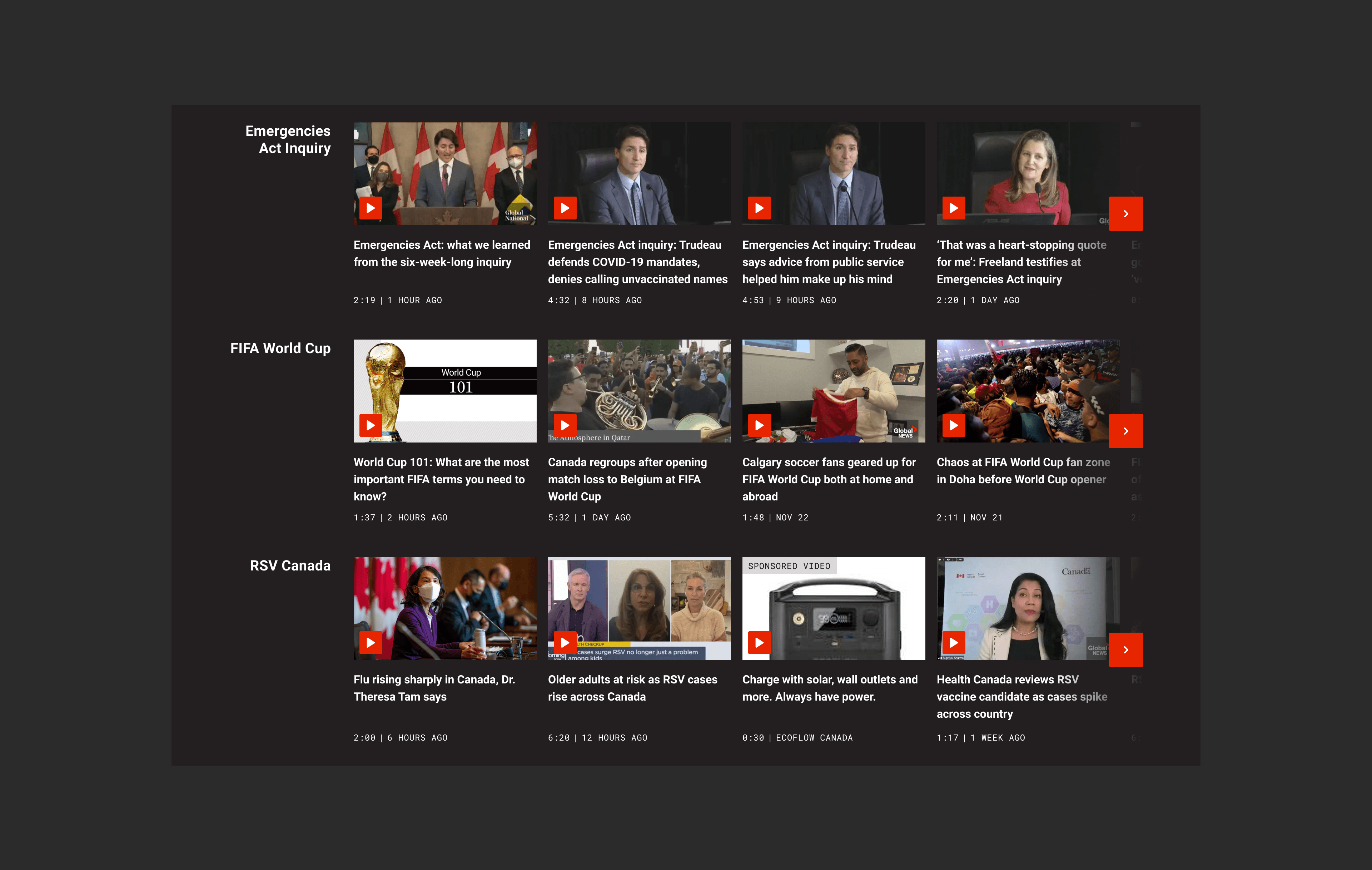Play Health Canada RSV vaccine review video

click(x=953, y=643)
